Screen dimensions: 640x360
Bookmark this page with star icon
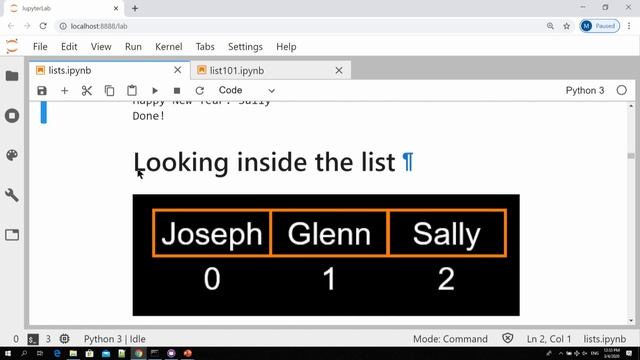tap(567, 26)
